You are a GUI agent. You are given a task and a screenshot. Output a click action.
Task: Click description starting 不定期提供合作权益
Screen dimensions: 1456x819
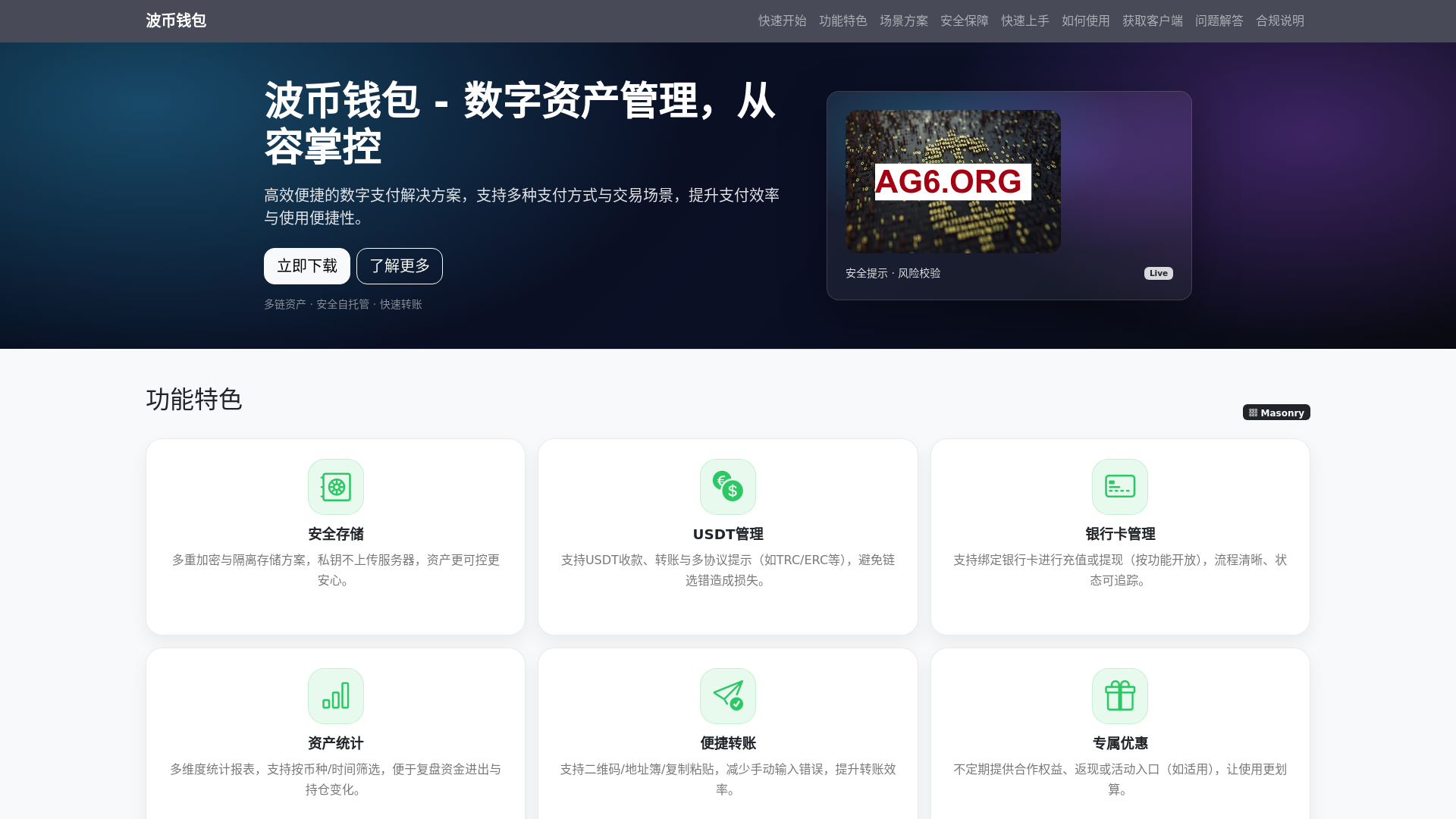(1120, 780)
